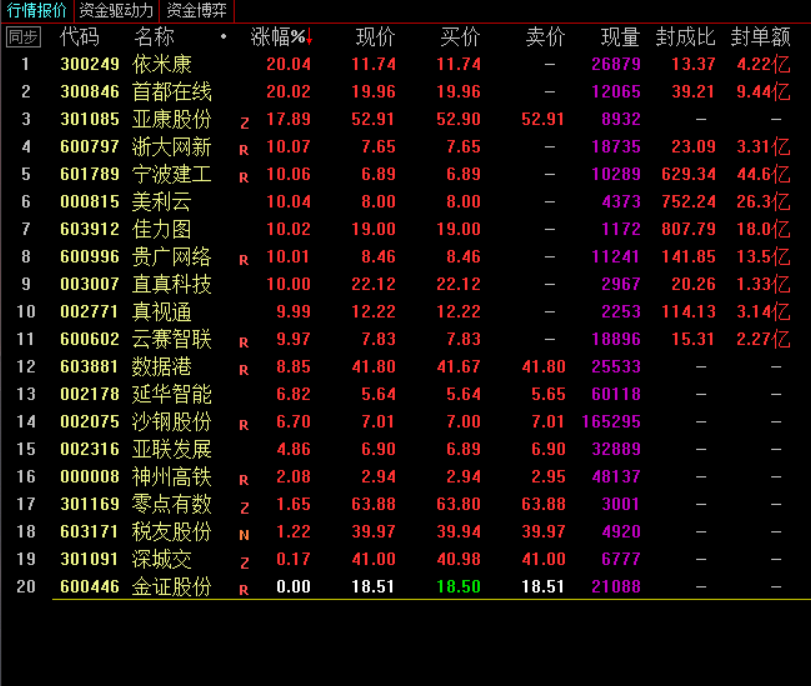Select stock name 零点有数
811x686 pixels.
172,504
